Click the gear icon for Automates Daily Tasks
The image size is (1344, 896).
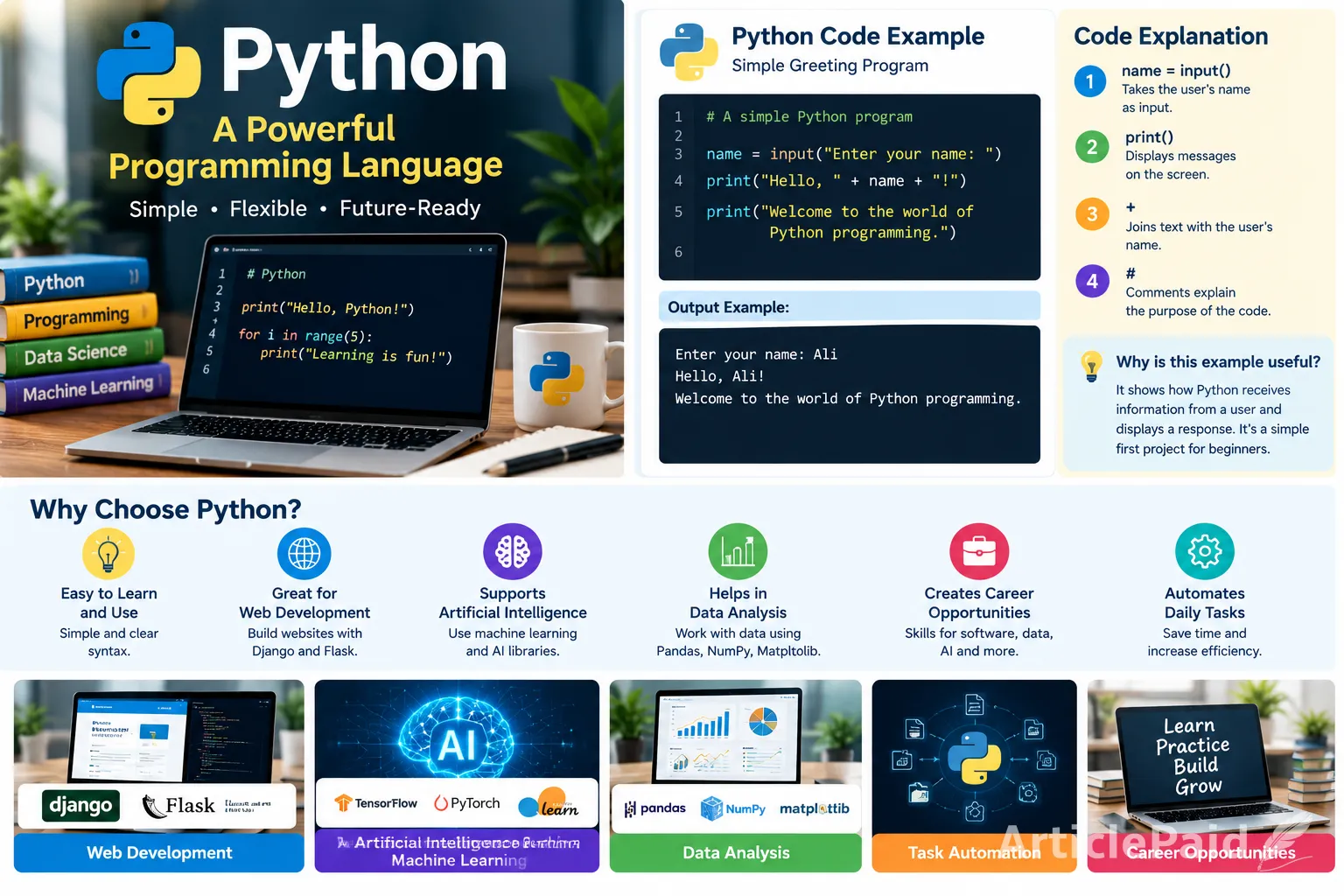pyautogui.click(x=1205, y=552)
